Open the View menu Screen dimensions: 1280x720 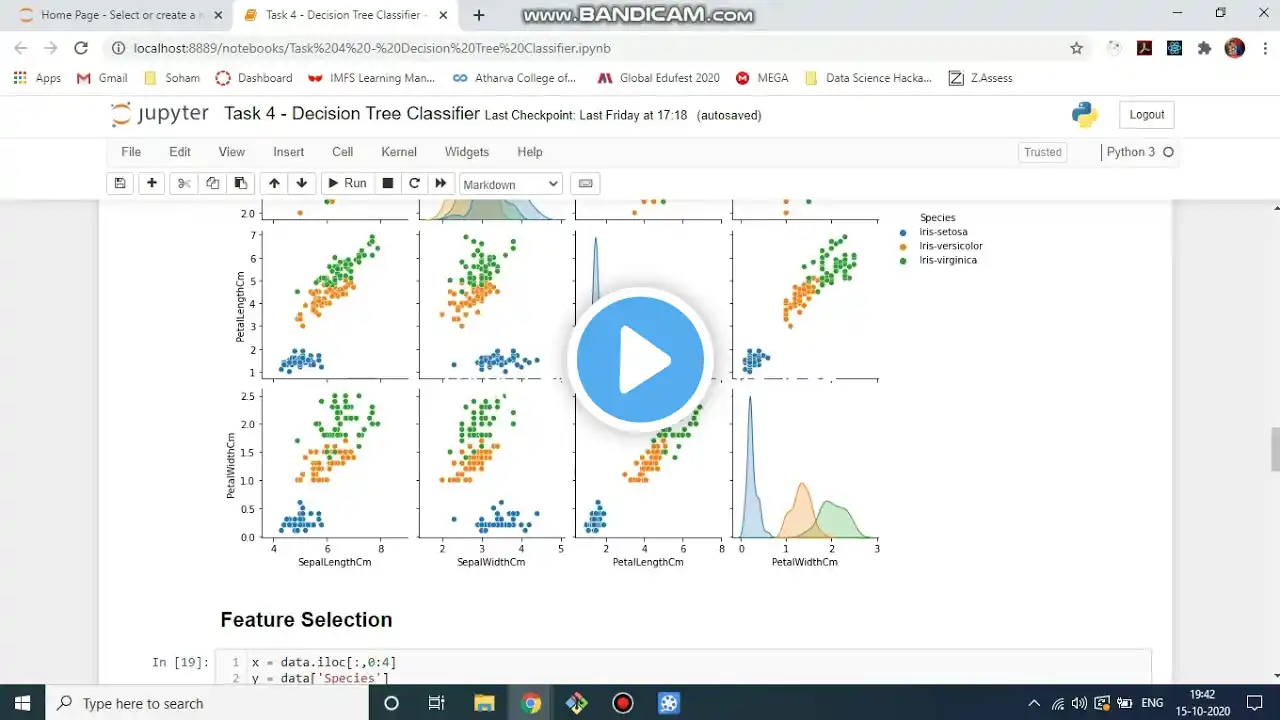point(232,152)
